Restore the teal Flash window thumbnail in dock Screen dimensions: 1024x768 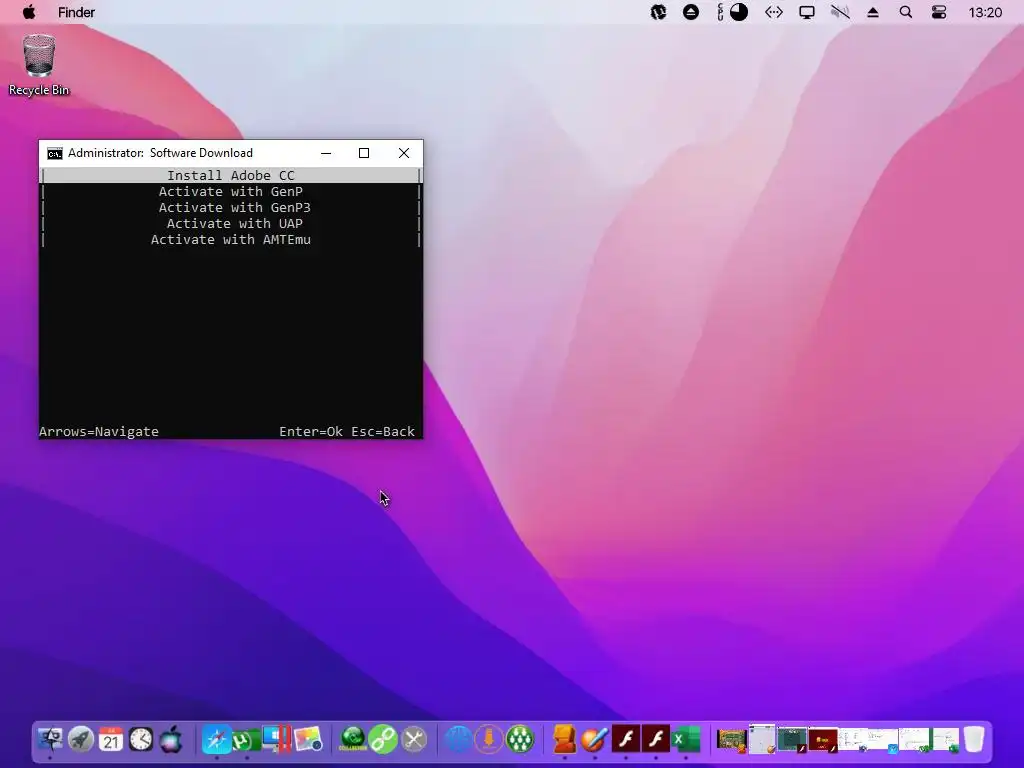[792, 740]
